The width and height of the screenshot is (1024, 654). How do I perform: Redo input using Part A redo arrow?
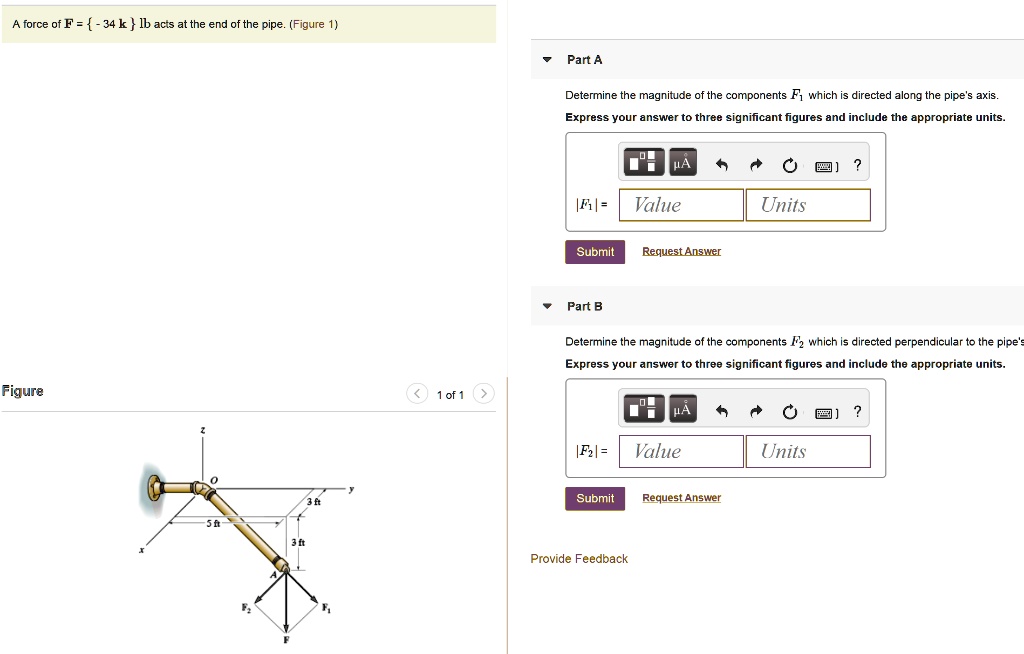tap(755, 162)
